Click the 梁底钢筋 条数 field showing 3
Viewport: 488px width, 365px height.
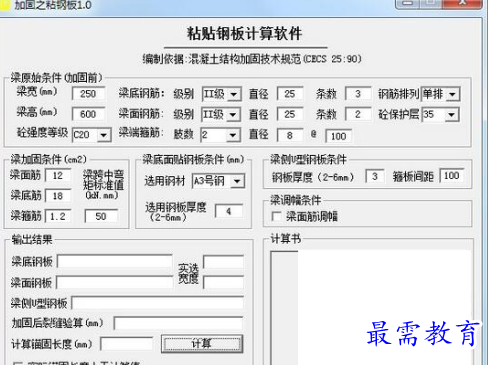pos(358,94)
